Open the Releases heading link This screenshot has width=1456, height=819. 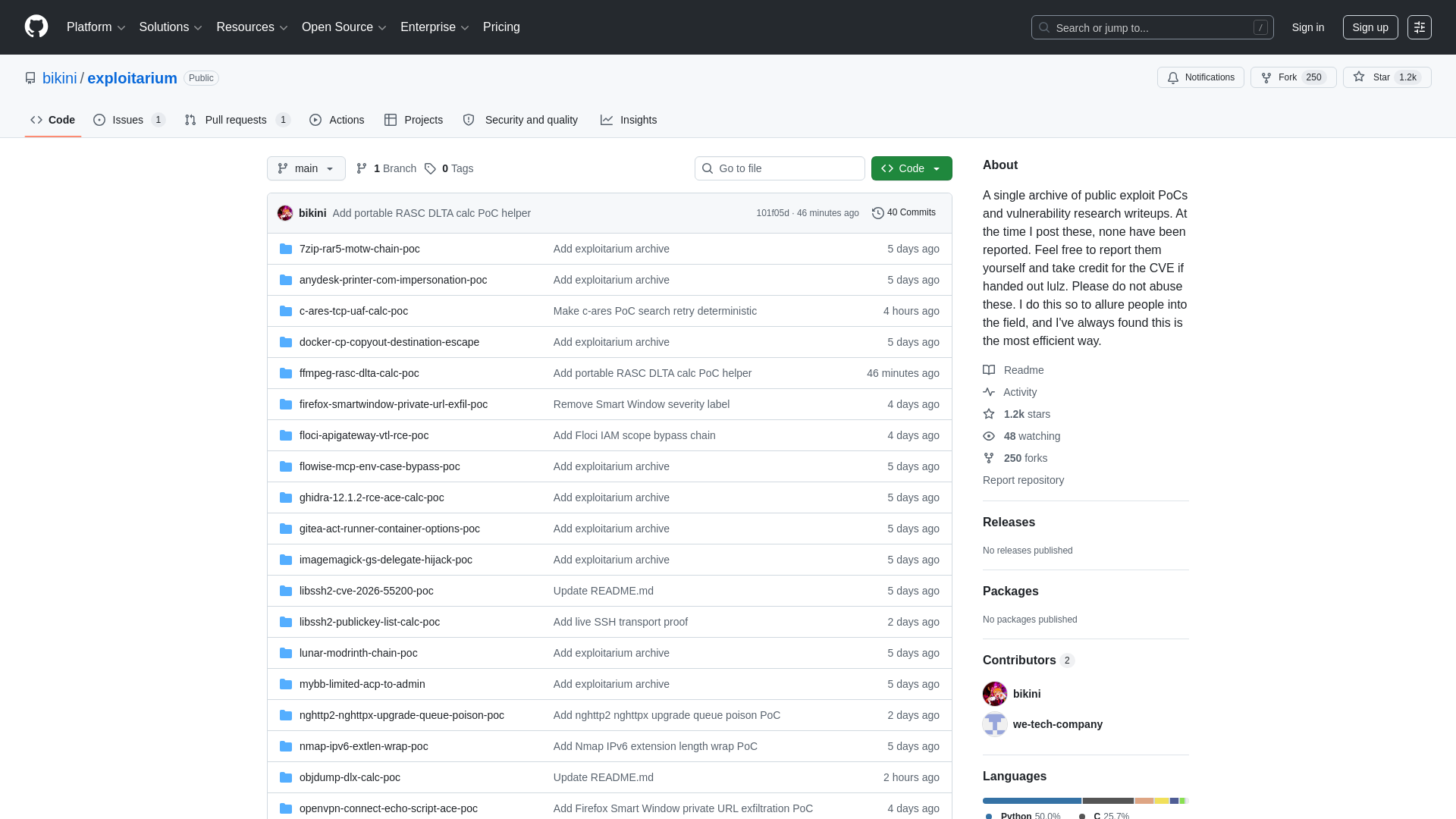1009,522
